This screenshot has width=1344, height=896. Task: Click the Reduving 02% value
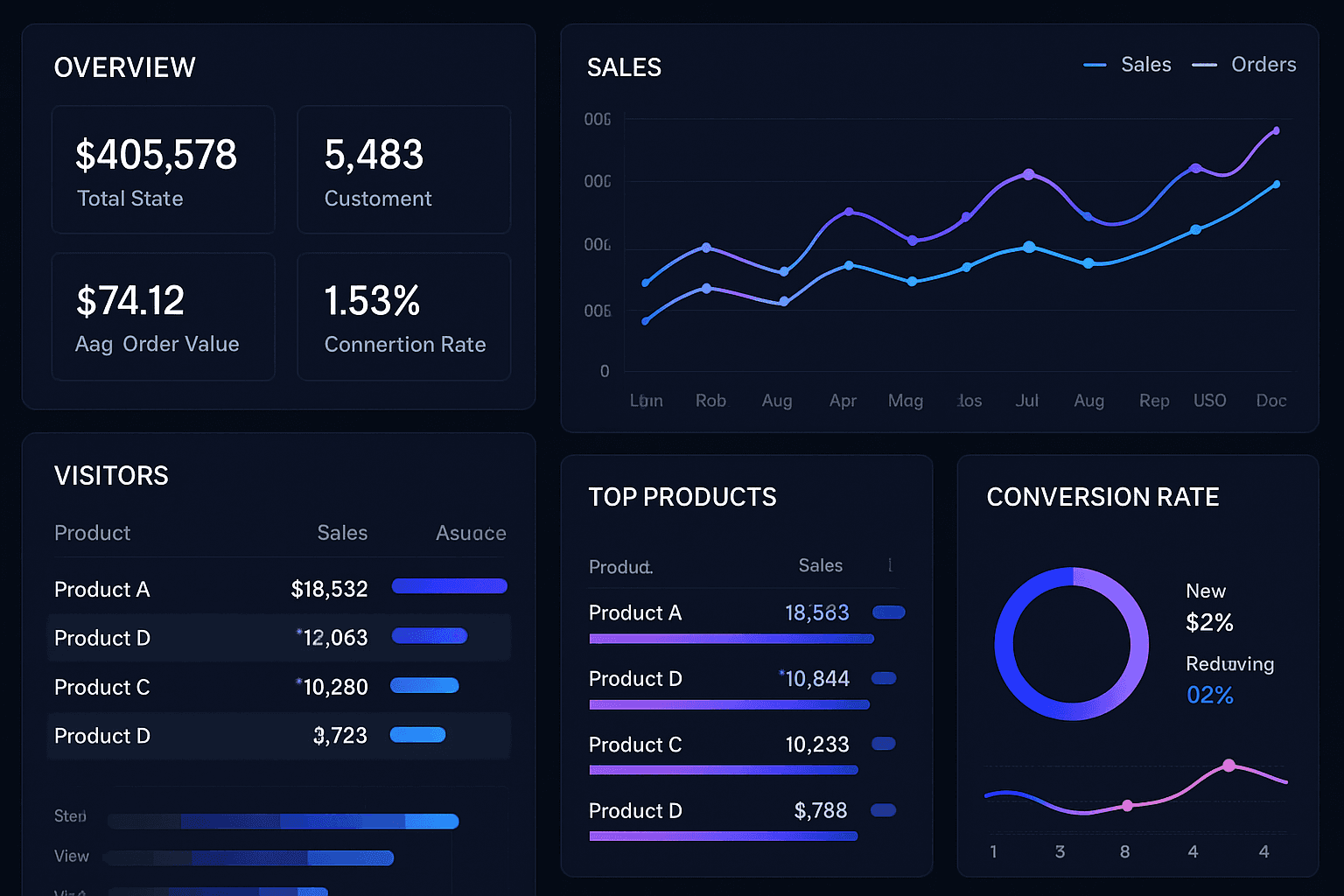tap(1209, 695)
